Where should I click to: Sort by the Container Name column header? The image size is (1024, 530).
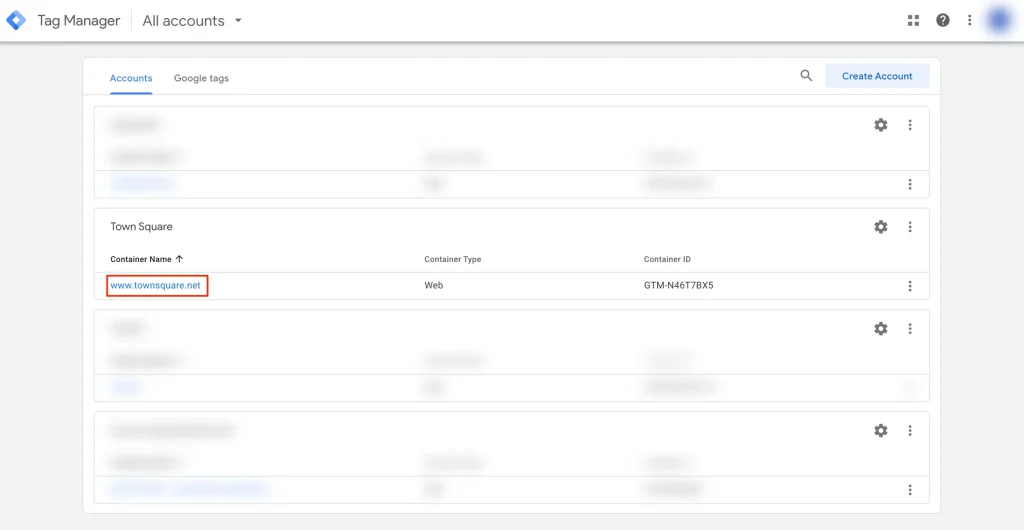pyautogui.click(x=147, y=259)
